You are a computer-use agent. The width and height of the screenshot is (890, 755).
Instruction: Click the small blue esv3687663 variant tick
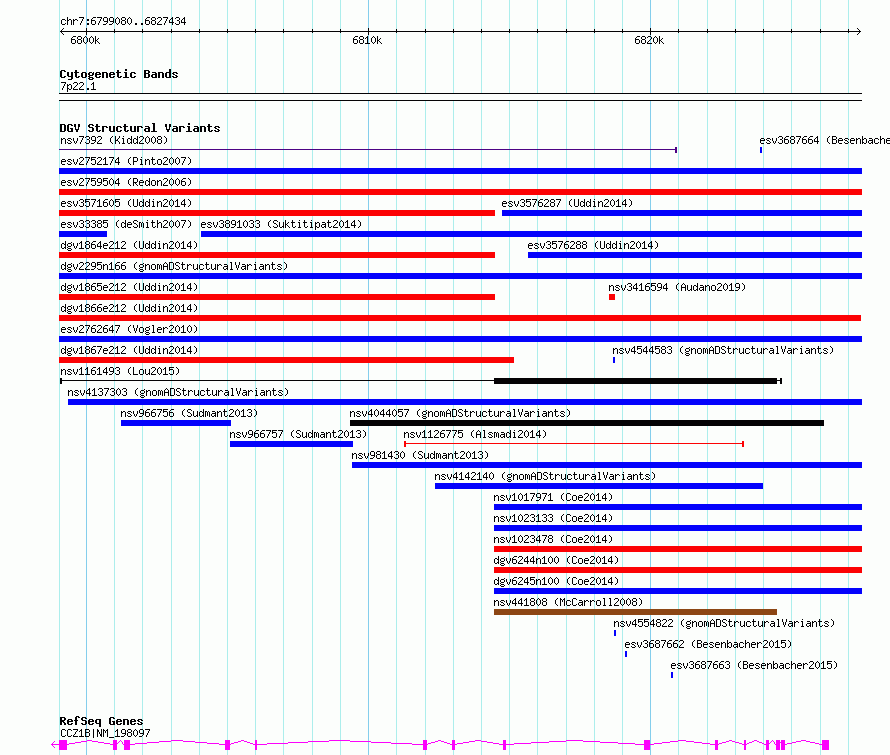point(672,675)
